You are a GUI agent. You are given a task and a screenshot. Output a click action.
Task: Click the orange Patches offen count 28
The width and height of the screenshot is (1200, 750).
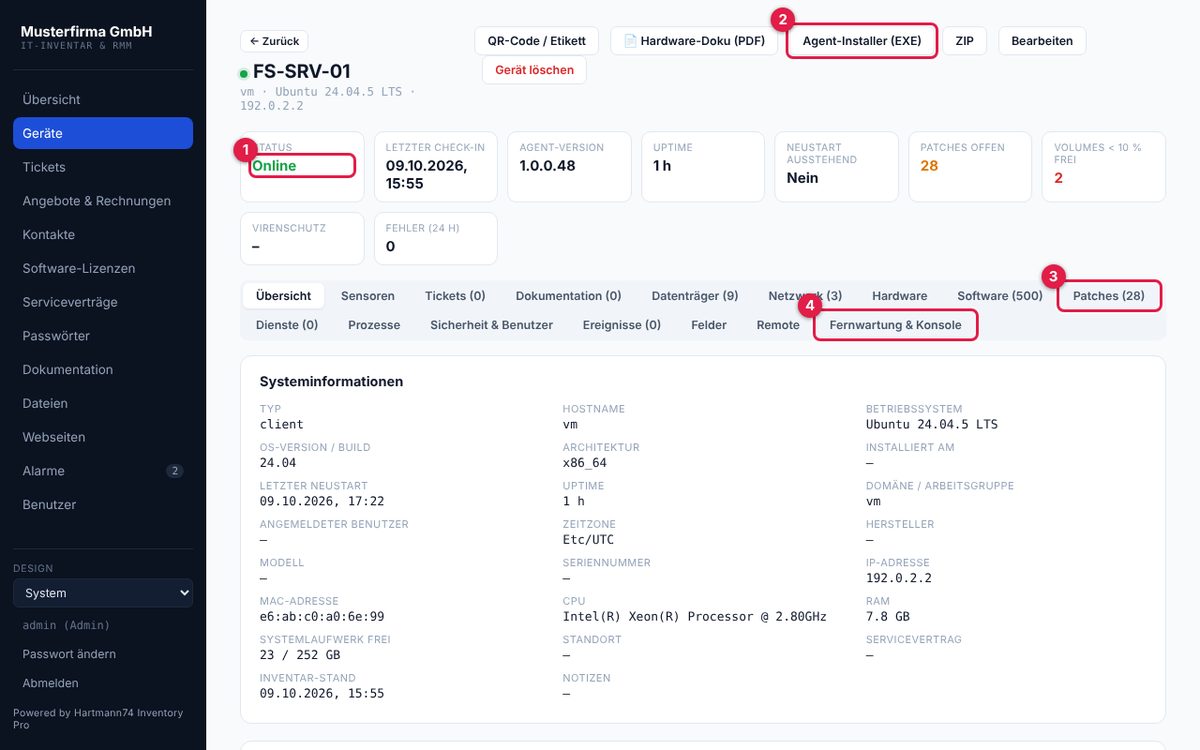930,166
